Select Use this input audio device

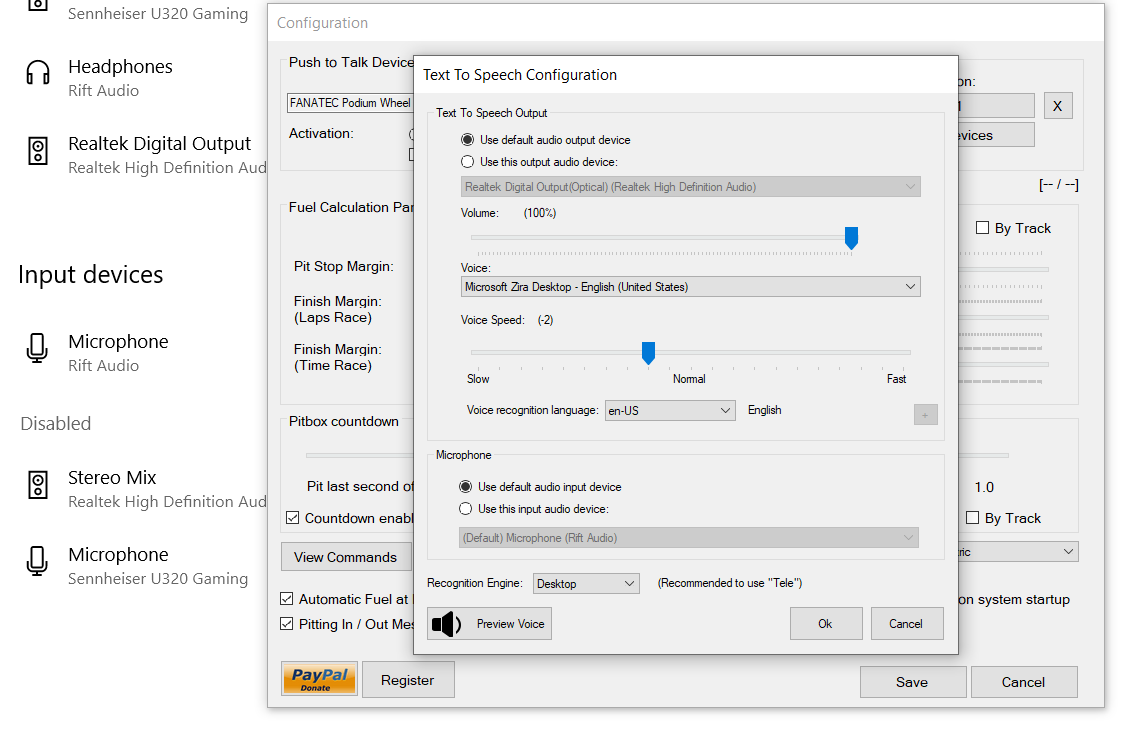[x=466, y=509]
